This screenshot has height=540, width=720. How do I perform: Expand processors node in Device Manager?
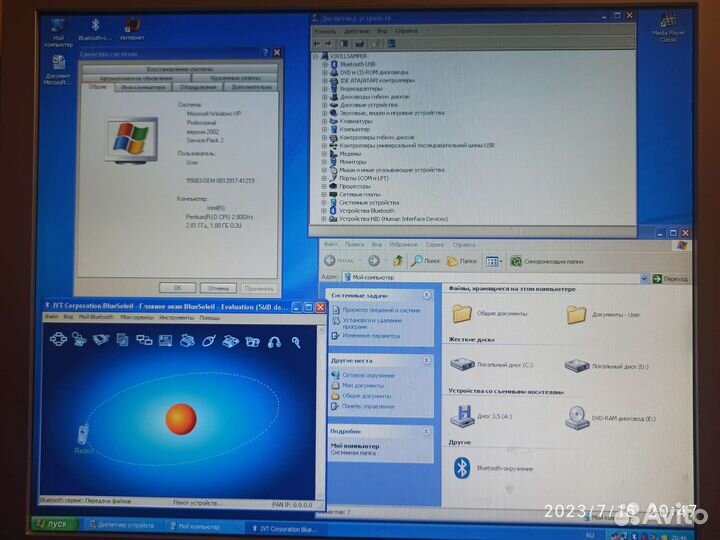tap(324, 186)
